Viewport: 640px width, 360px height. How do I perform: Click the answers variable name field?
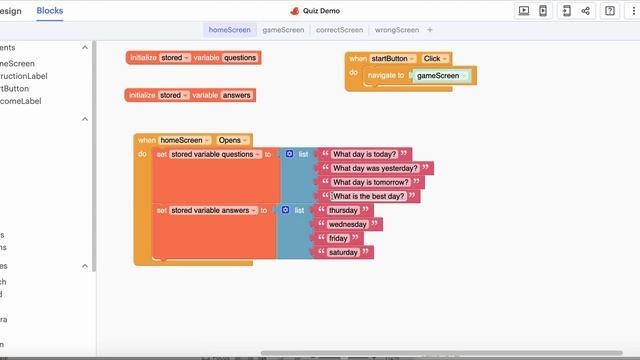click(236, 95)
